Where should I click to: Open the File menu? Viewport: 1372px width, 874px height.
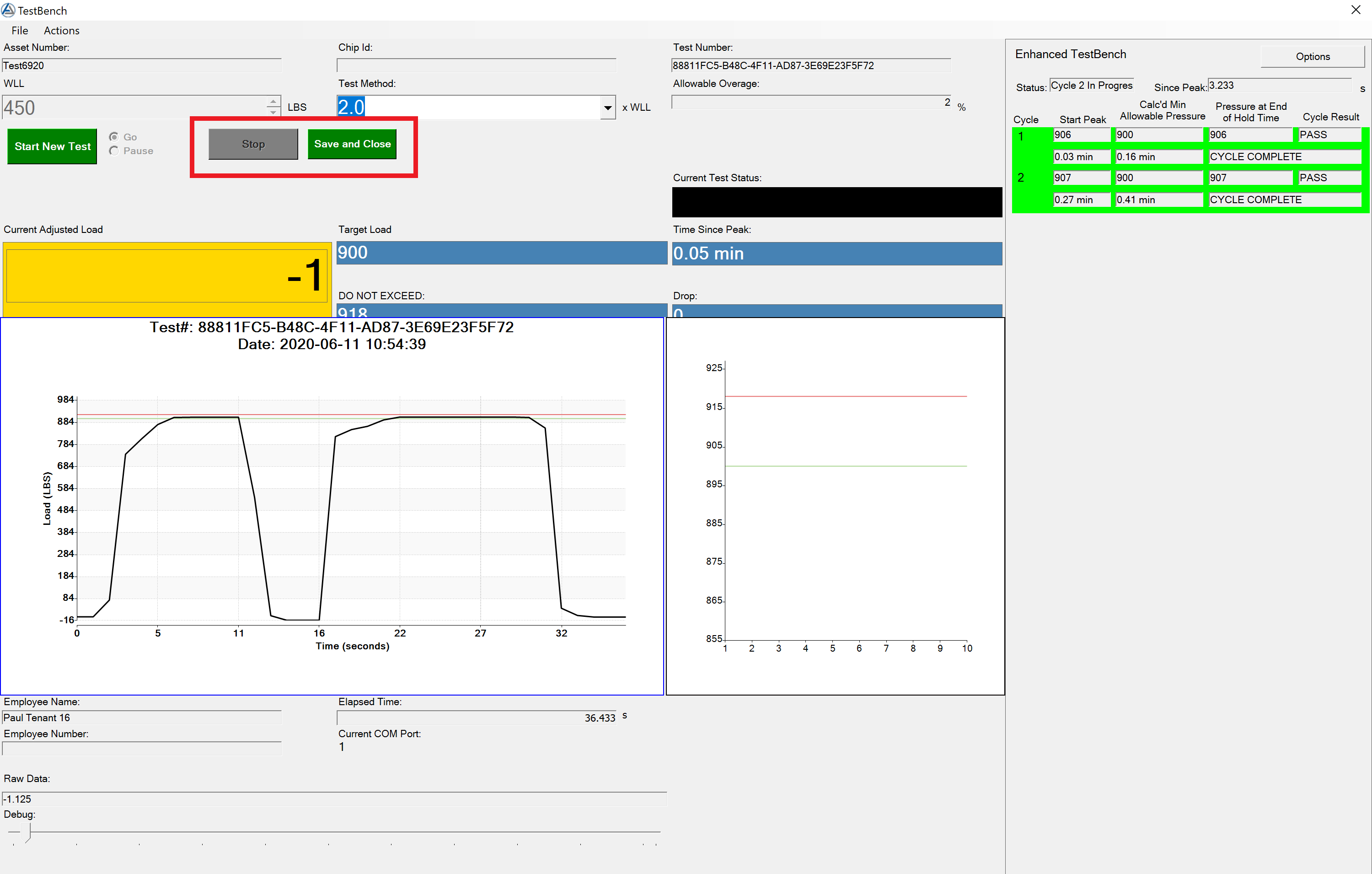pyautogui.click(x=19, y=30)
